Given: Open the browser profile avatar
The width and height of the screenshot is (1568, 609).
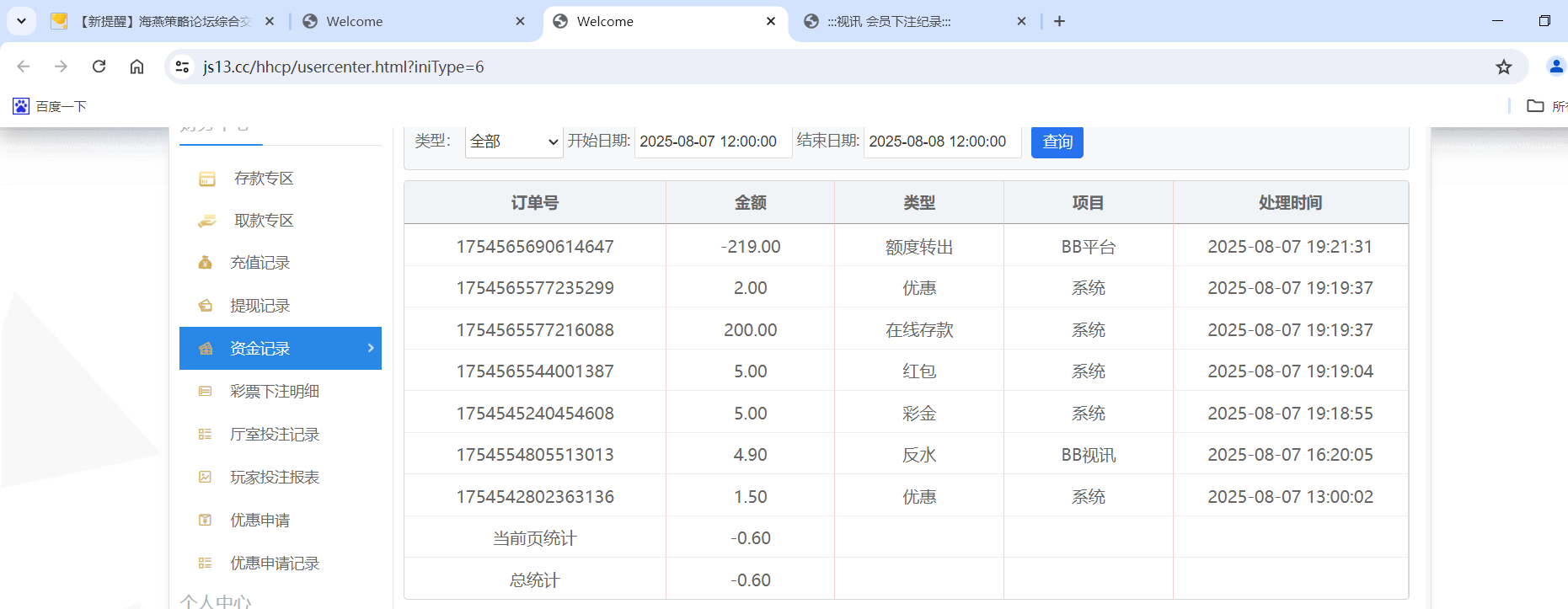Looking at the screenshot, I should click(x=1555, y=67).
